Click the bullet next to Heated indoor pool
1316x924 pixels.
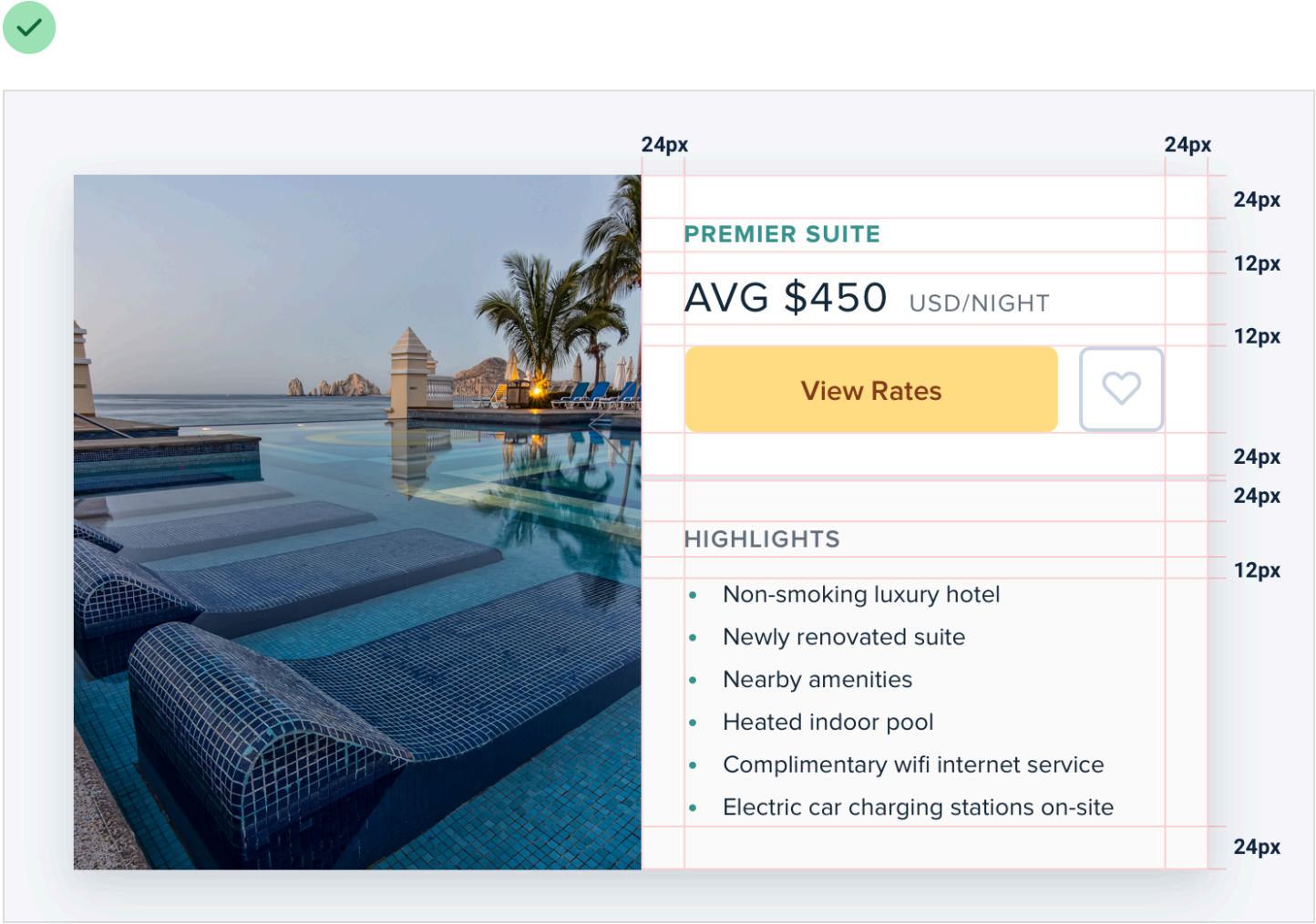coord(693,724)
